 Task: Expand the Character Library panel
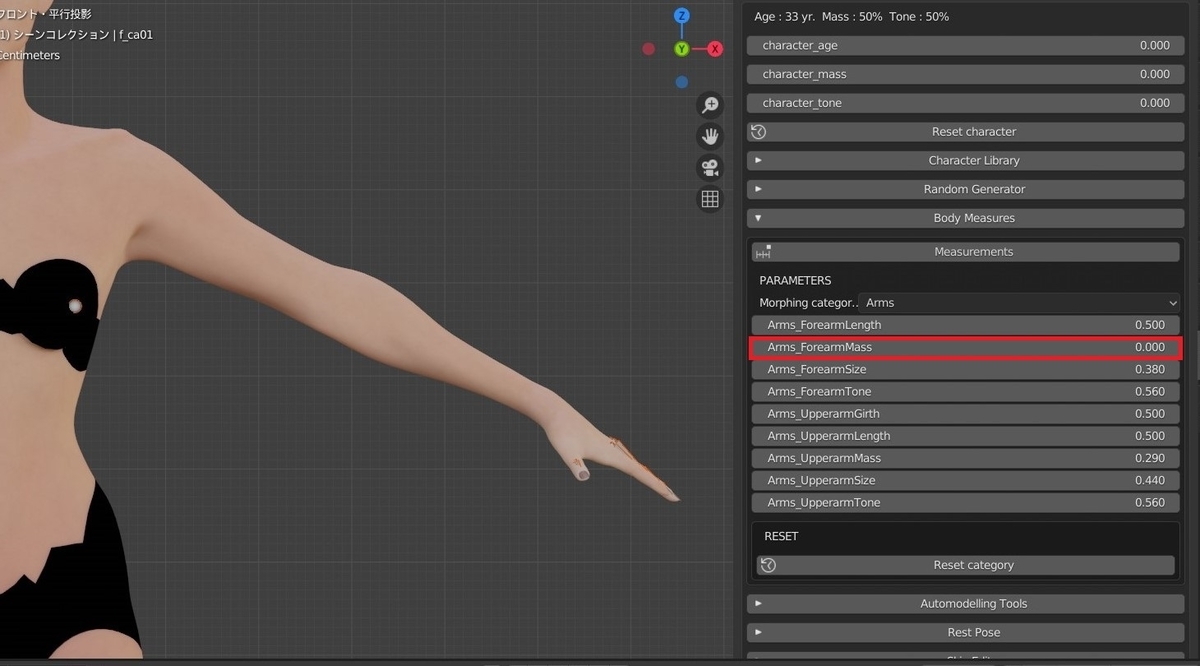click(966, 160)
